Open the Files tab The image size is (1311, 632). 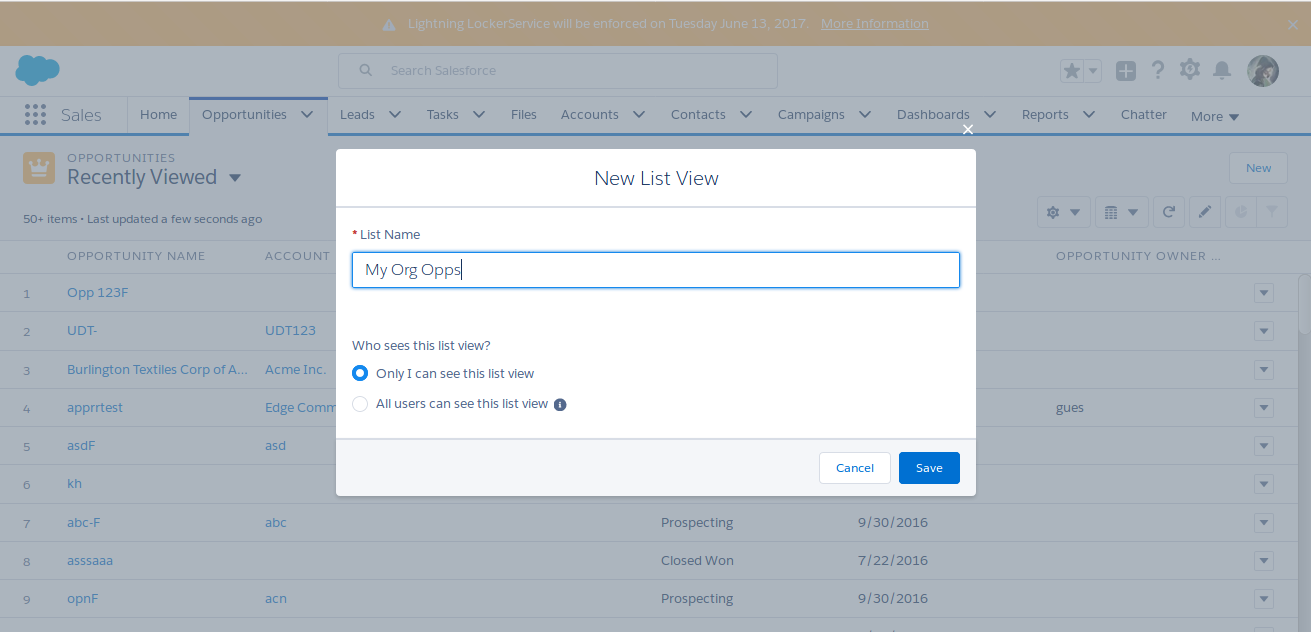[x=523, y=115]
